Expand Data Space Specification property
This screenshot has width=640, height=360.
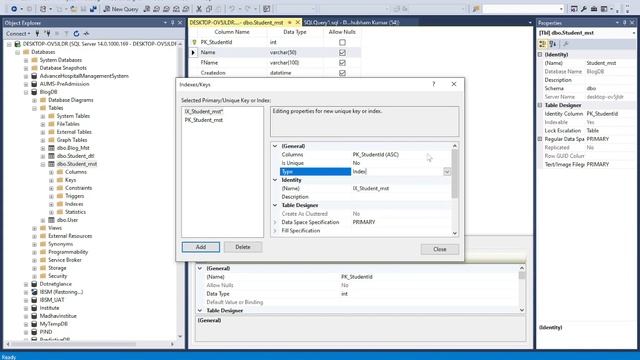point(275,222)
